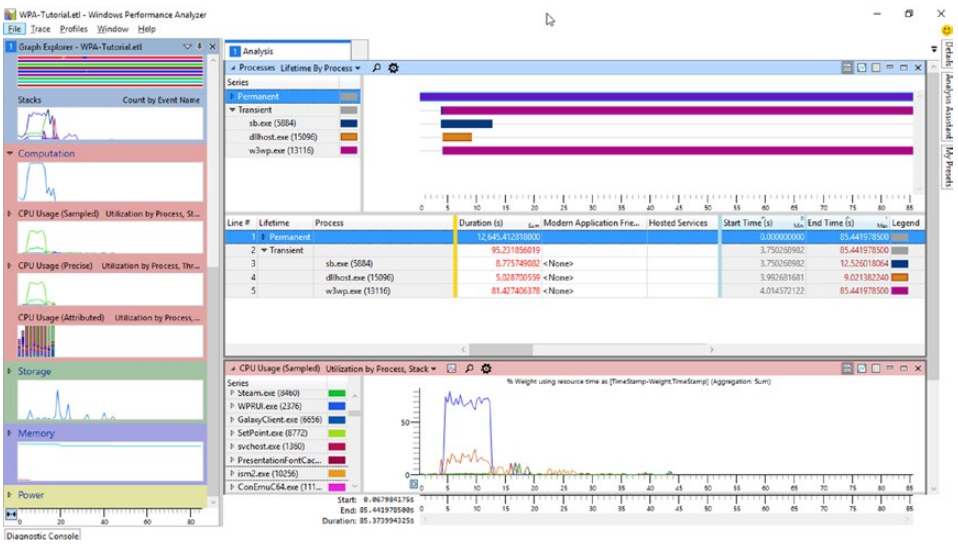Maximize the Processes analysis panel
The width and height of the screenshot is (958, 548).
904,67
